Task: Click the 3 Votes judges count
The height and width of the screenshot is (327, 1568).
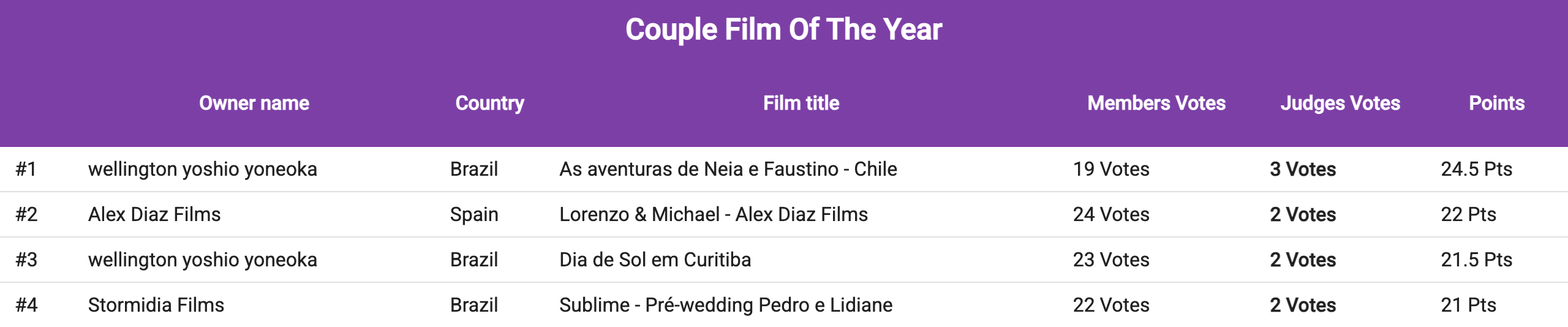Action: [x=1302, y=169]
